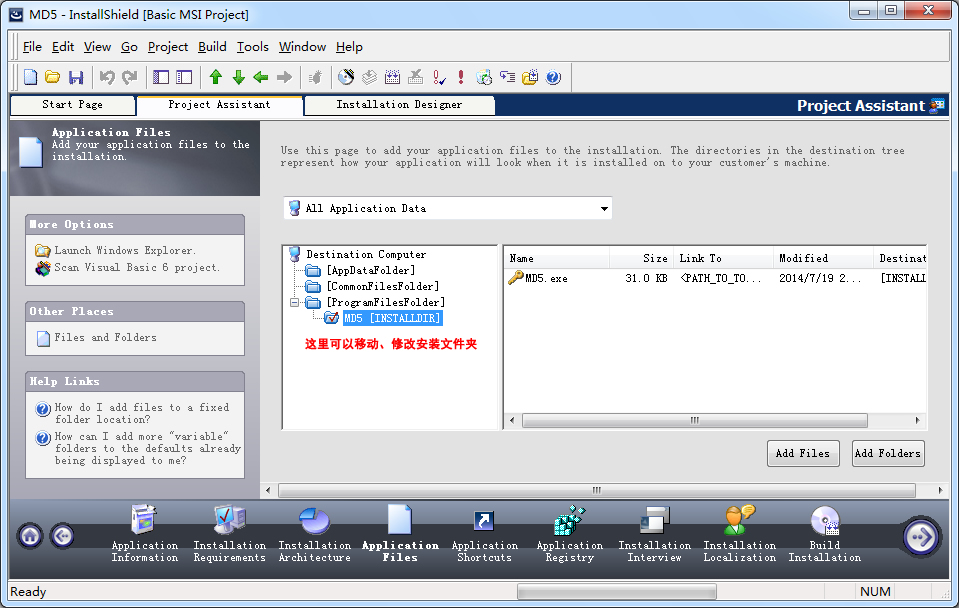Go forward with the gray right arrow
This screenshot has width=959, height=608.
284,77
